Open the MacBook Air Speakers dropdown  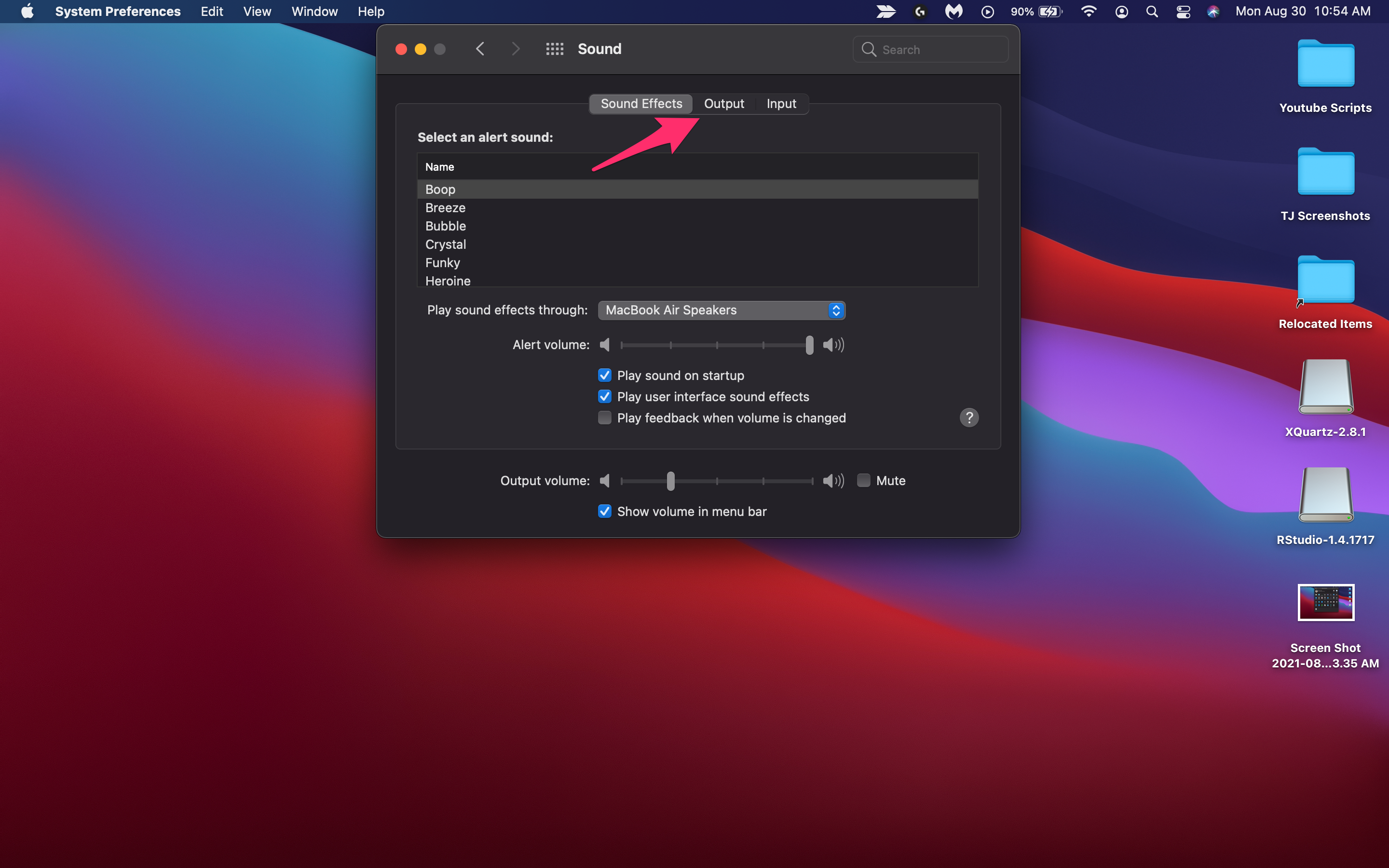click(721, 311)
